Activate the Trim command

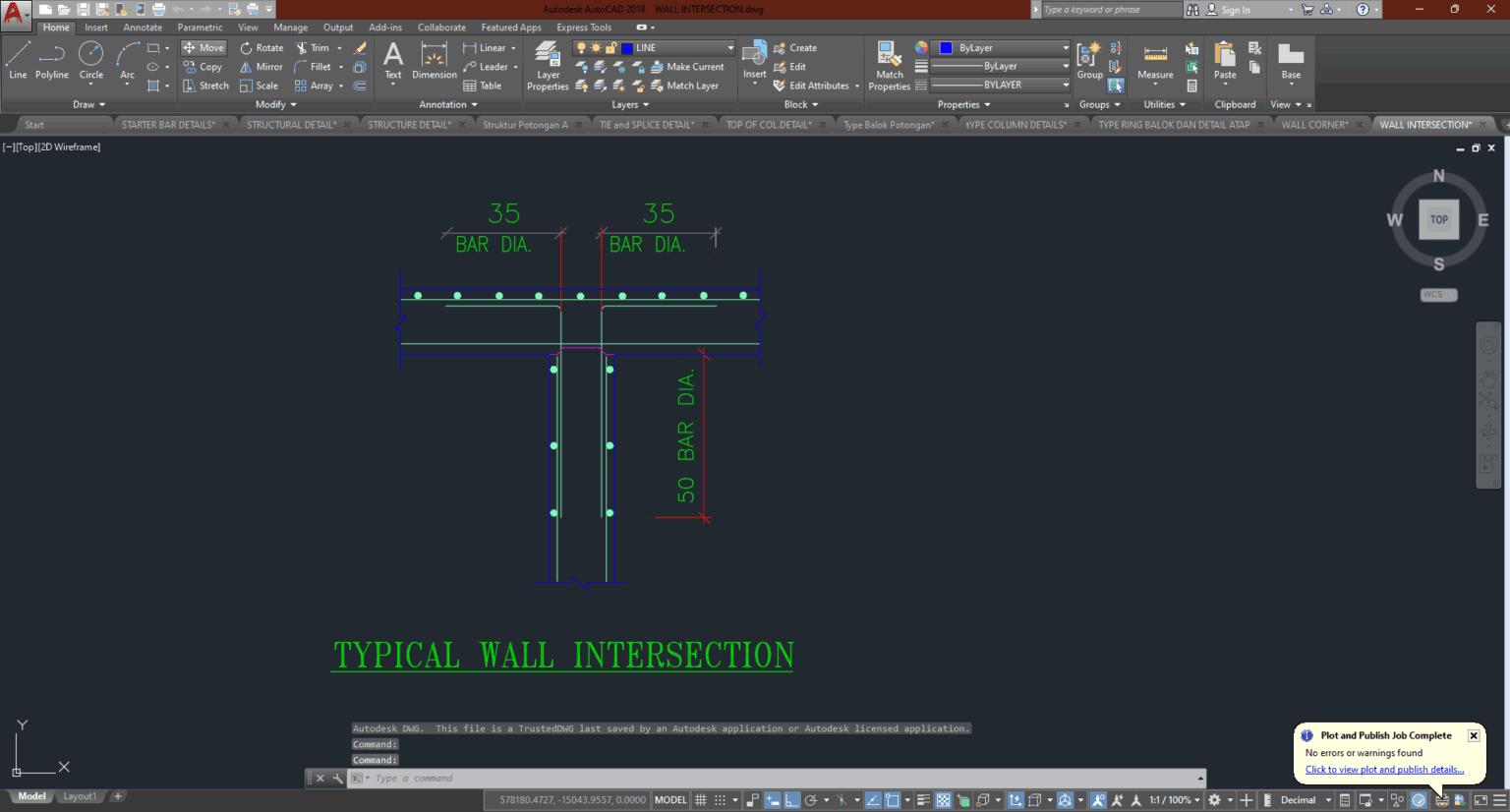(317, 46)
